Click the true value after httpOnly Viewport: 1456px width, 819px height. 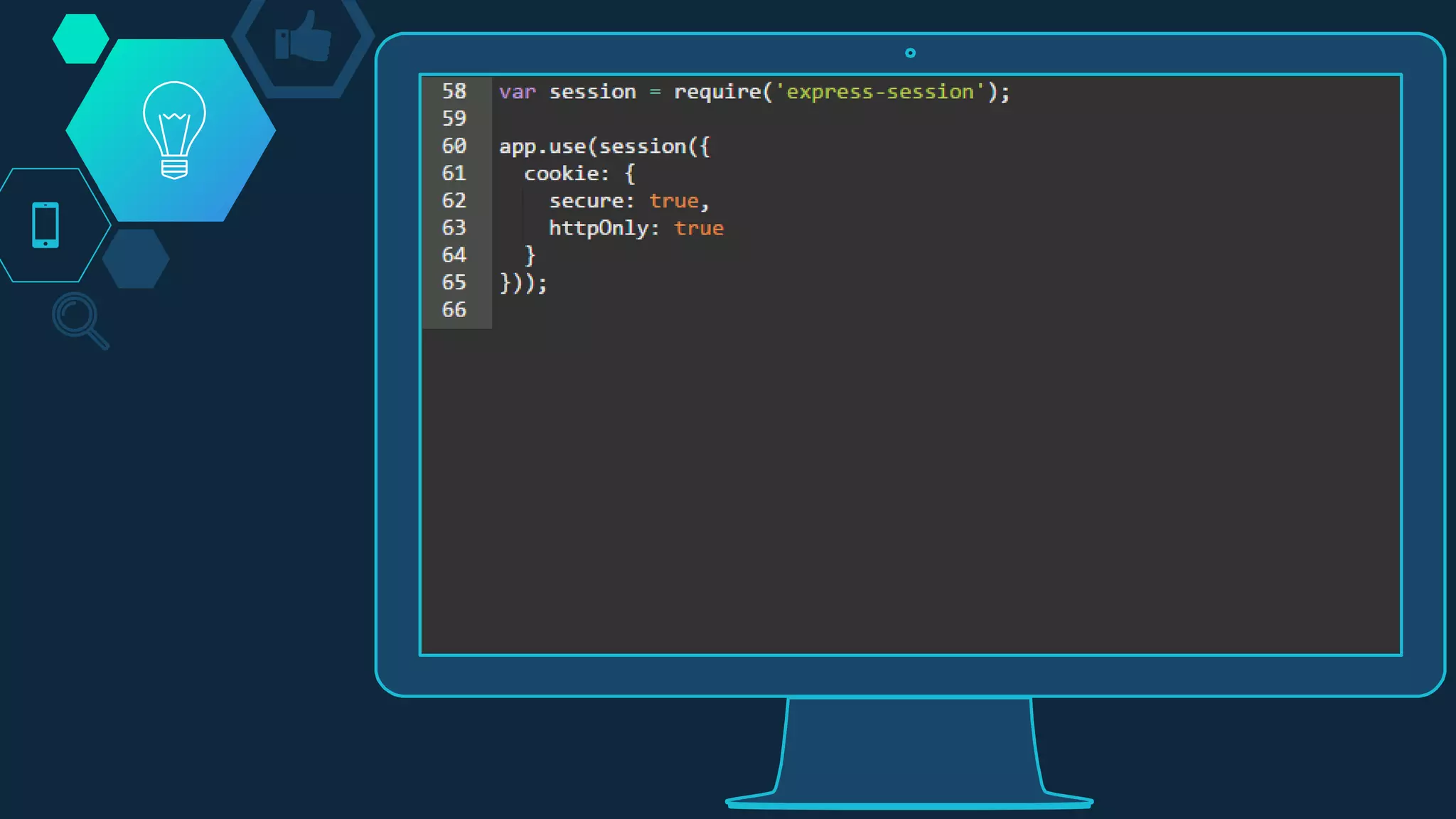[x=699, y=229]
